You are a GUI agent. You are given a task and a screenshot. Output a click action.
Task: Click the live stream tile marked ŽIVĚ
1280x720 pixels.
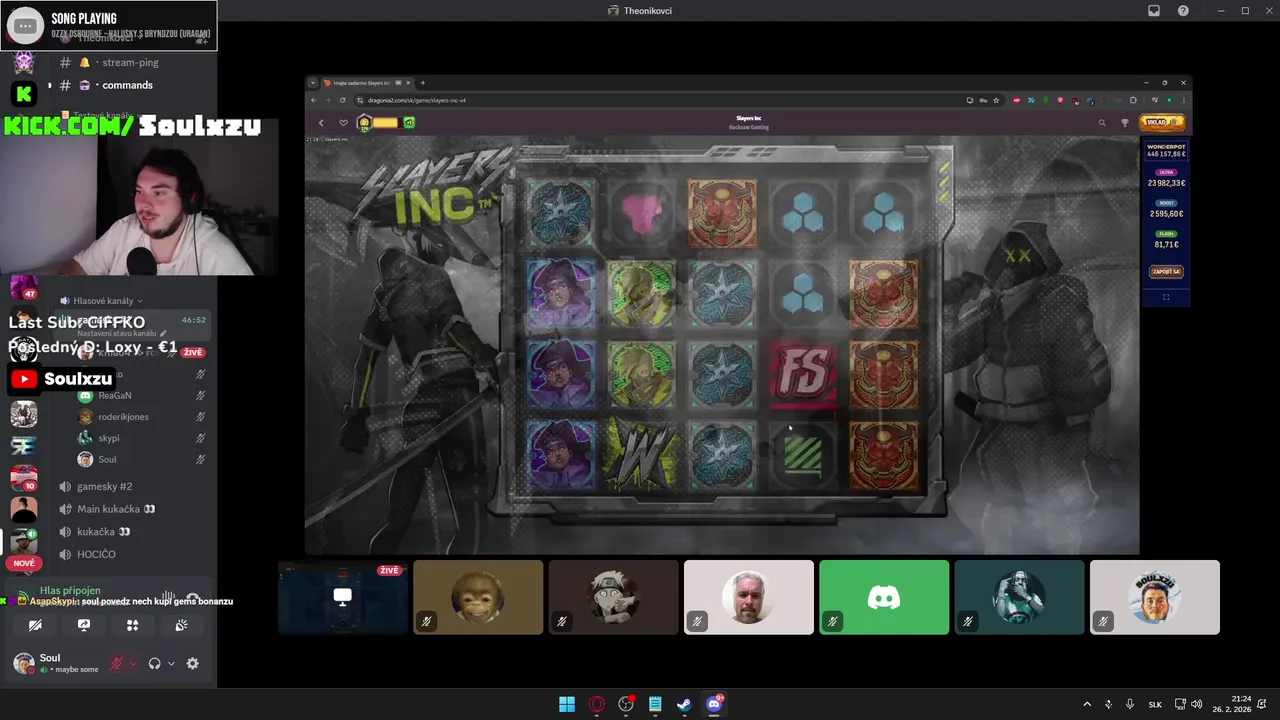pyautogui.click(x=343, y=597)
